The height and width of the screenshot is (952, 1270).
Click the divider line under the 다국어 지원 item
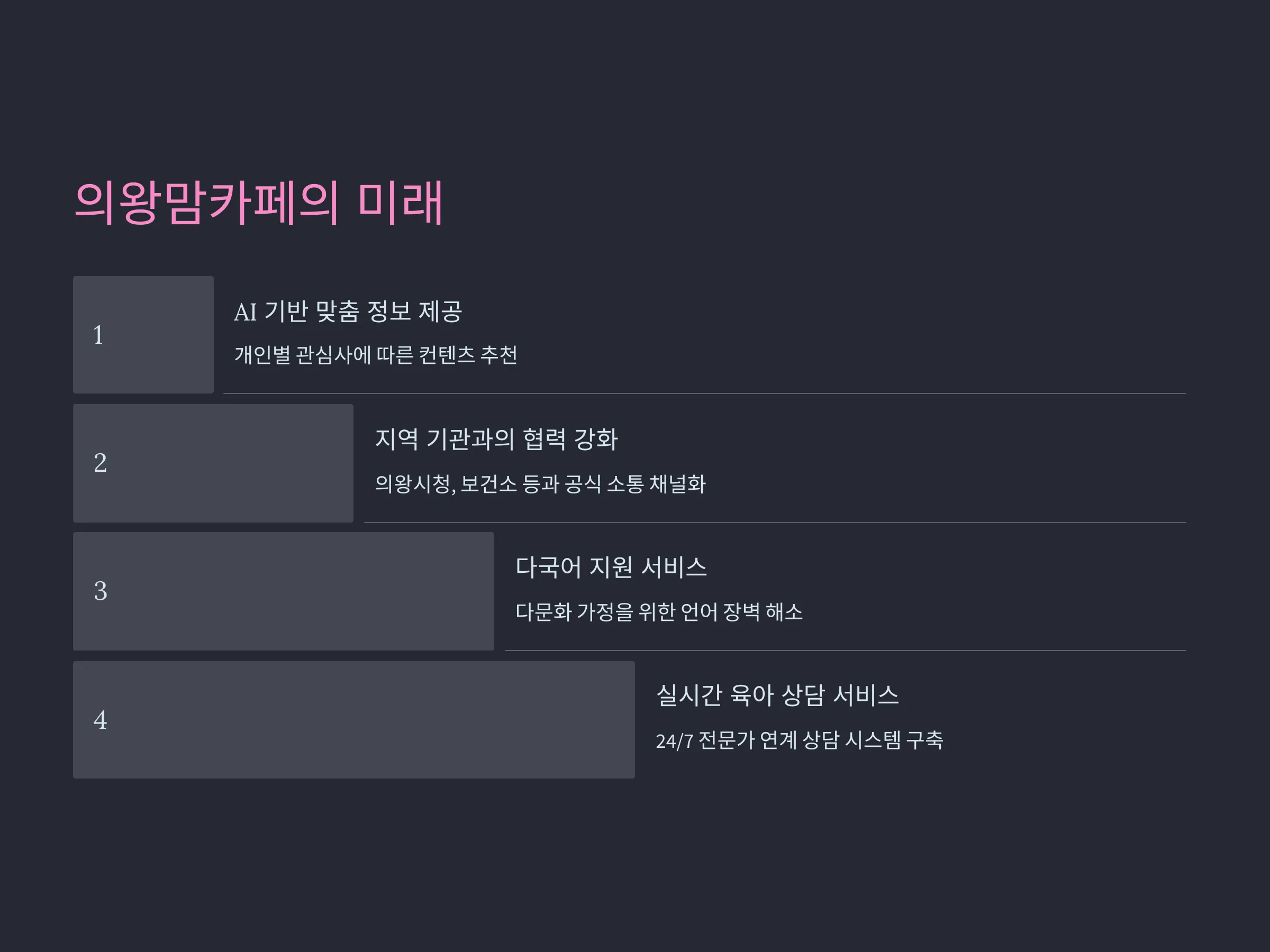tap(845, 651)
